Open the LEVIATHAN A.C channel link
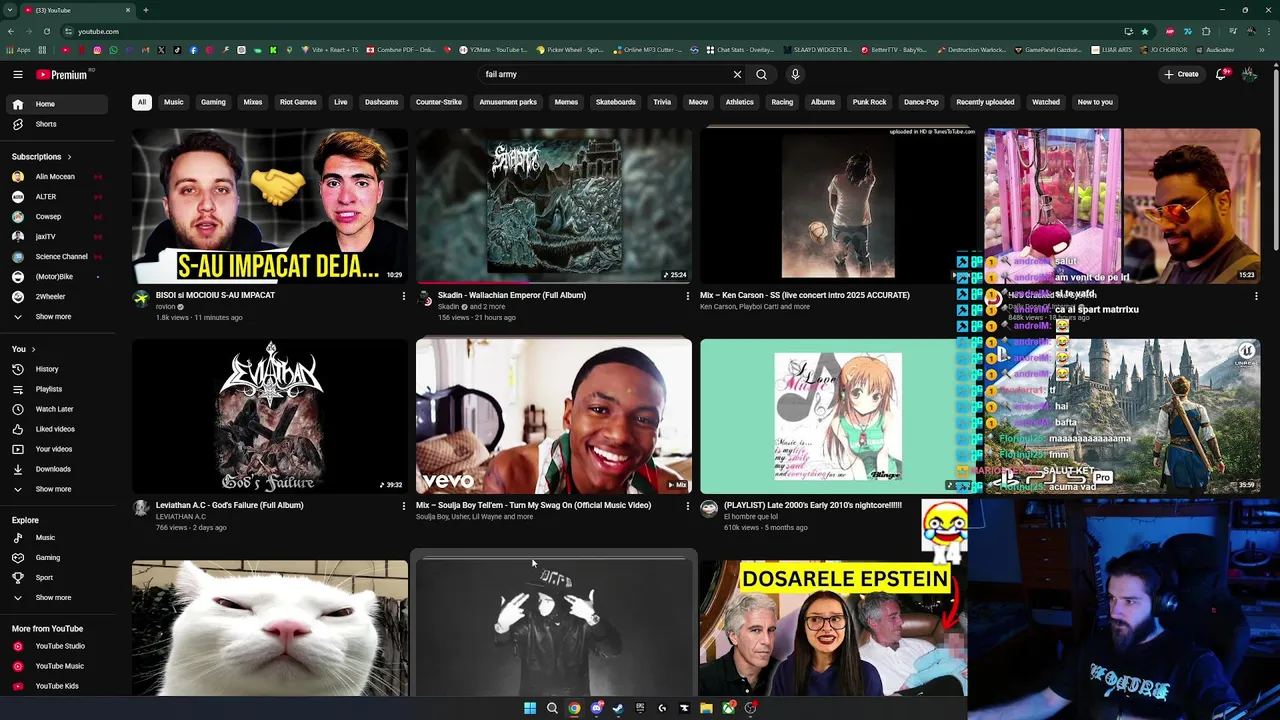1280x720 pixels. tap(181, 517)
